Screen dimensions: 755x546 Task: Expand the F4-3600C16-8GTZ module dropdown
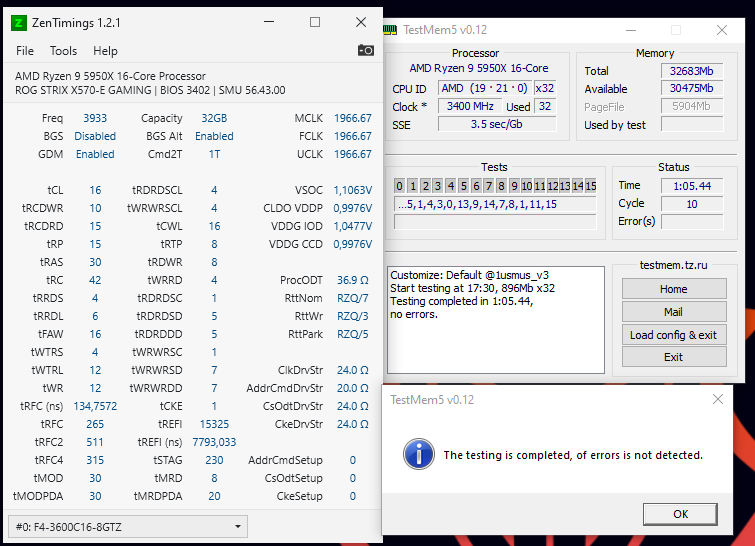tap(128, 527)
